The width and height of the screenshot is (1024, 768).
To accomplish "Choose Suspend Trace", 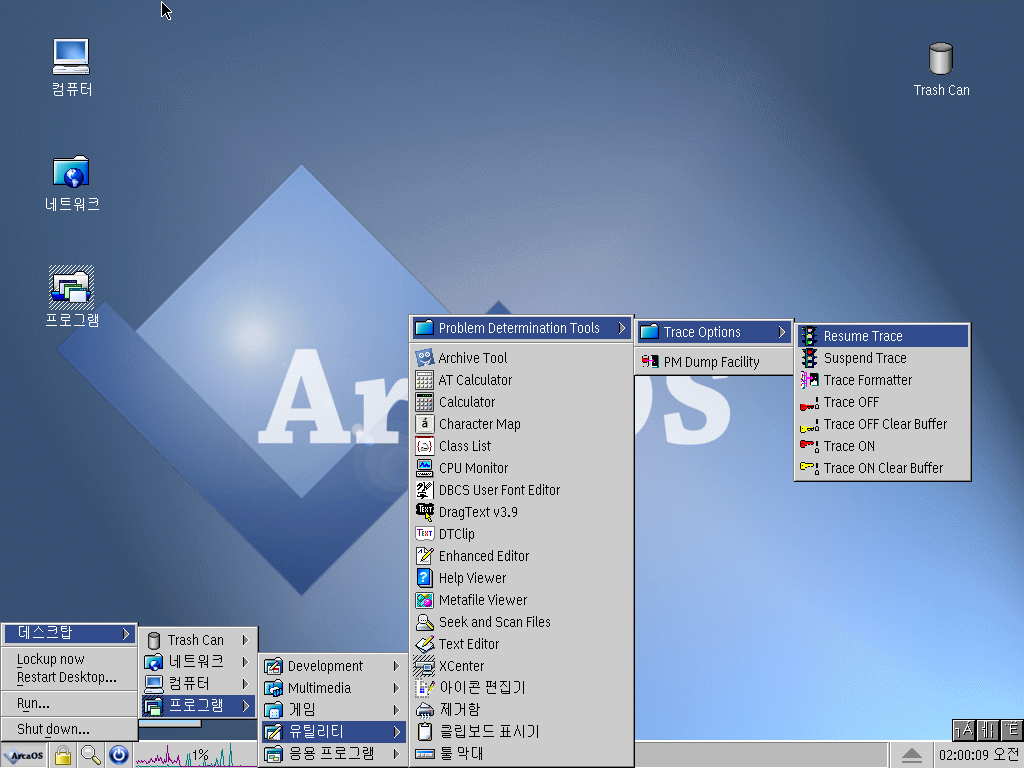I will click(x=865, y=358).
